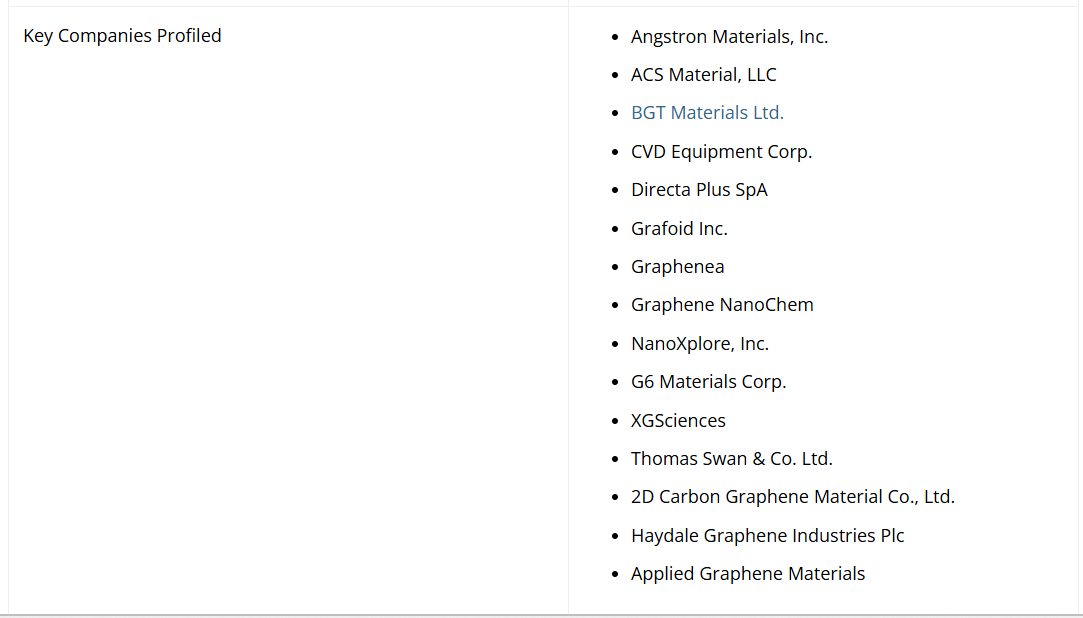The height and width of the screenshot is (618, 1083).
Task: Select the Directa Plus SpA item
Action: (699, 190)
